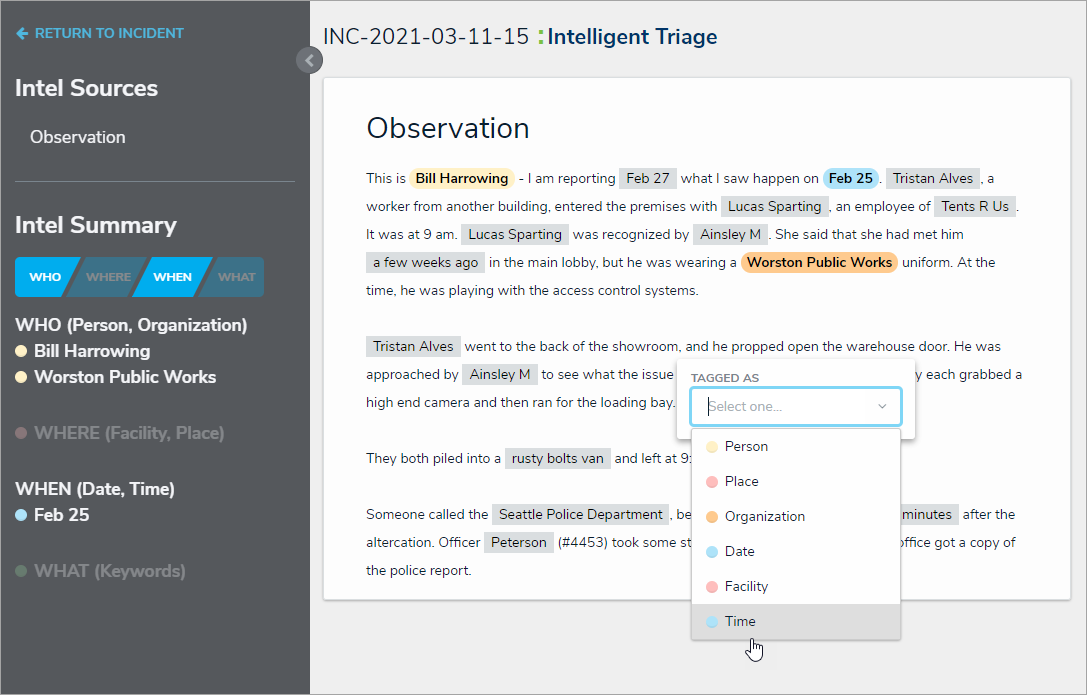Open the Observation intel source
Screen dimensions: 1087x695
pyautogui.click(x=78, y=137)
